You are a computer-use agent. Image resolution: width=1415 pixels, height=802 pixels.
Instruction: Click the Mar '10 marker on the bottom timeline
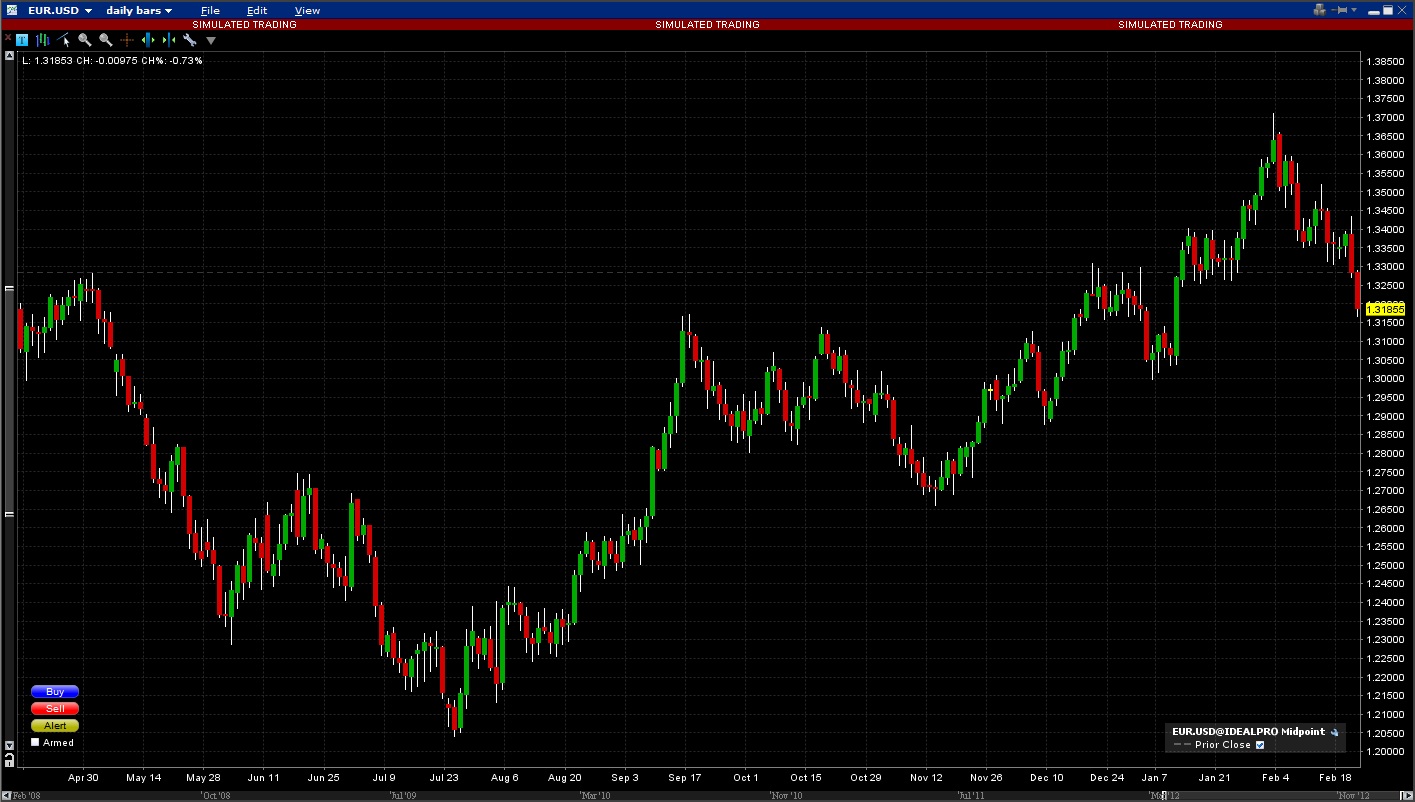[594, 796]
